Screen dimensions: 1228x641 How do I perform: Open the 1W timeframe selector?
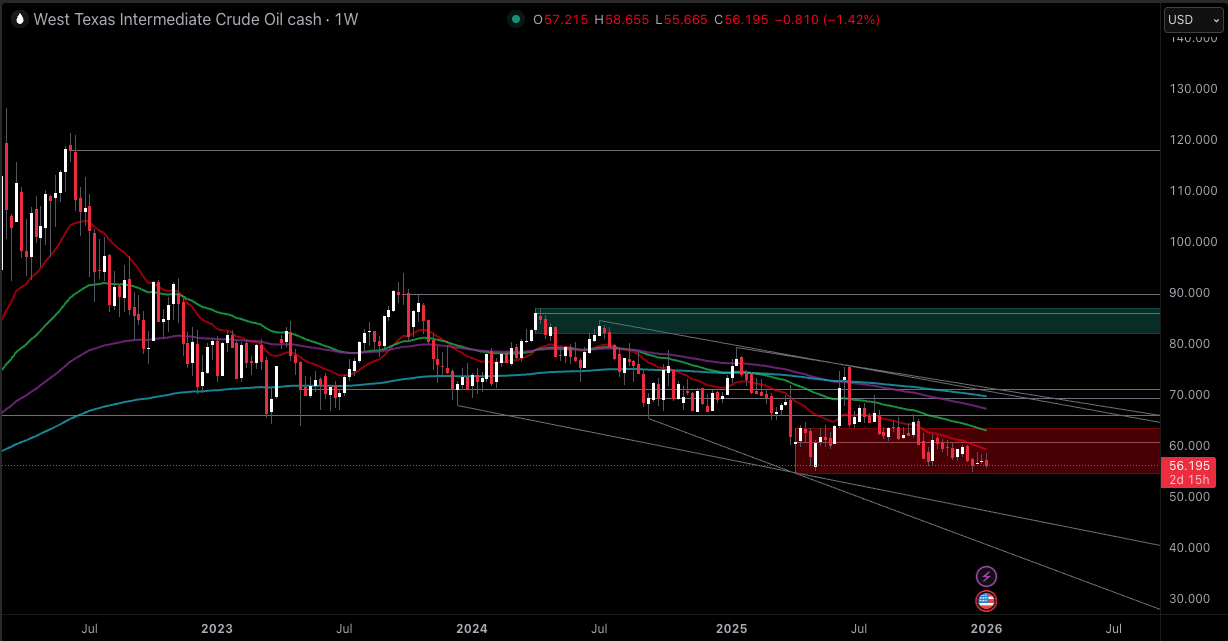347,19
